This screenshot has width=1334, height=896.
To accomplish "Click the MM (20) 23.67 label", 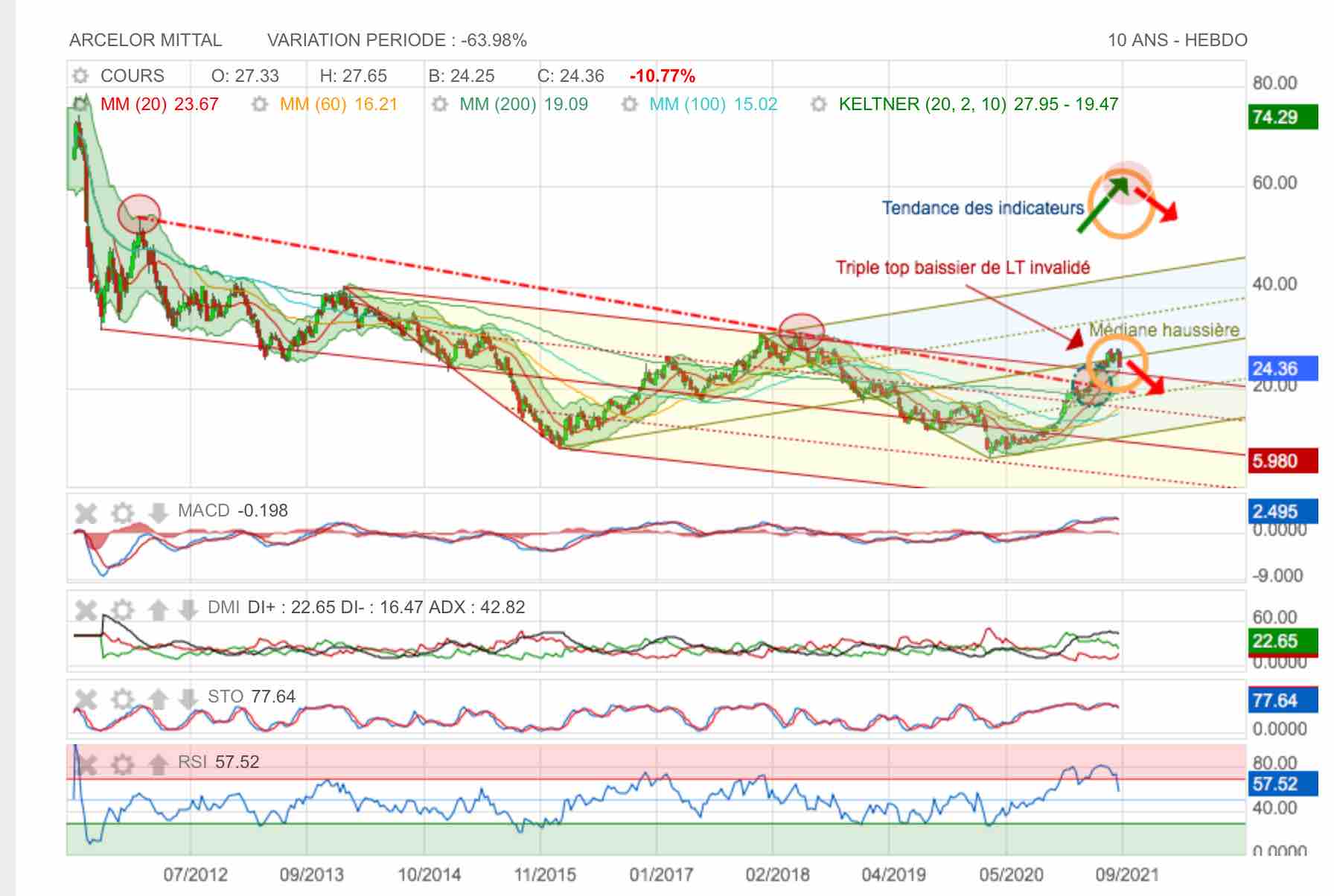I will click(x=159, y=104).
